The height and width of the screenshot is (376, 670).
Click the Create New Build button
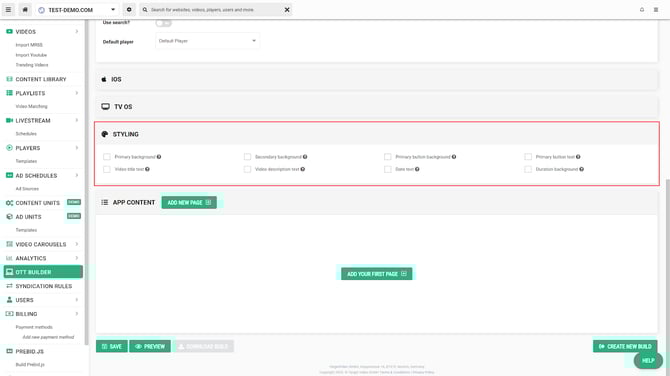click(625, 347)
